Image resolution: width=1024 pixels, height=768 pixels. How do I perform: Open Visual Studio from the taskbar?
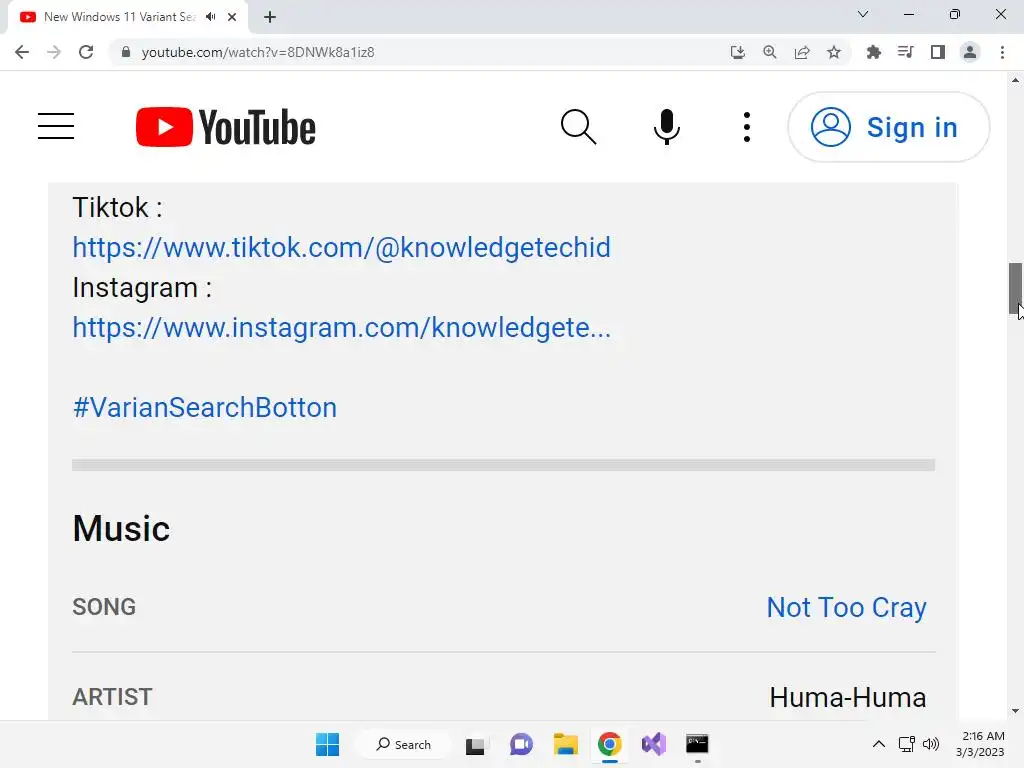click(x=654, y=744)
